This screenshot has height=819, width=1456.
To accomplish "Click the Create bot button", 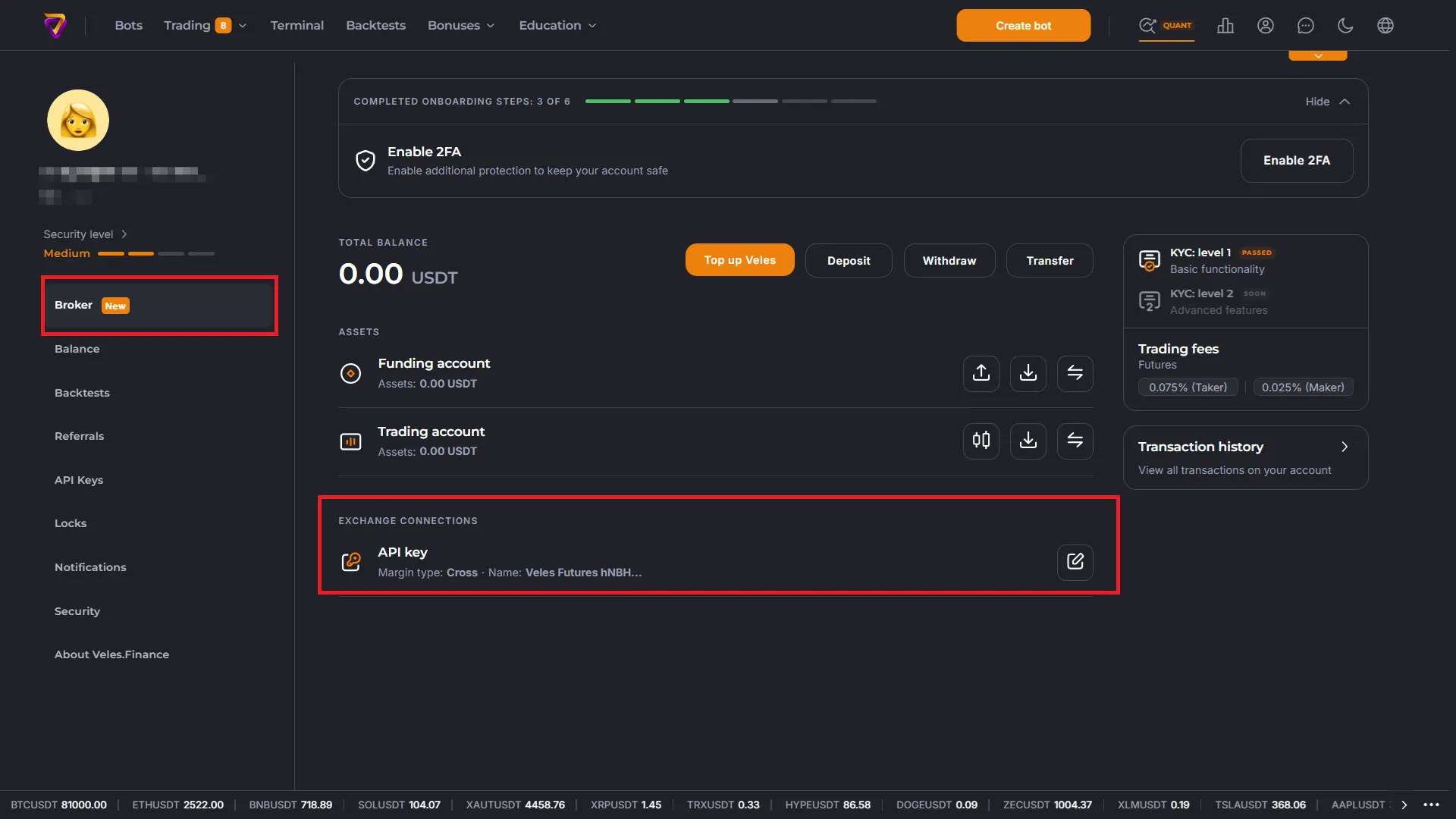I will click(1023, 26).
